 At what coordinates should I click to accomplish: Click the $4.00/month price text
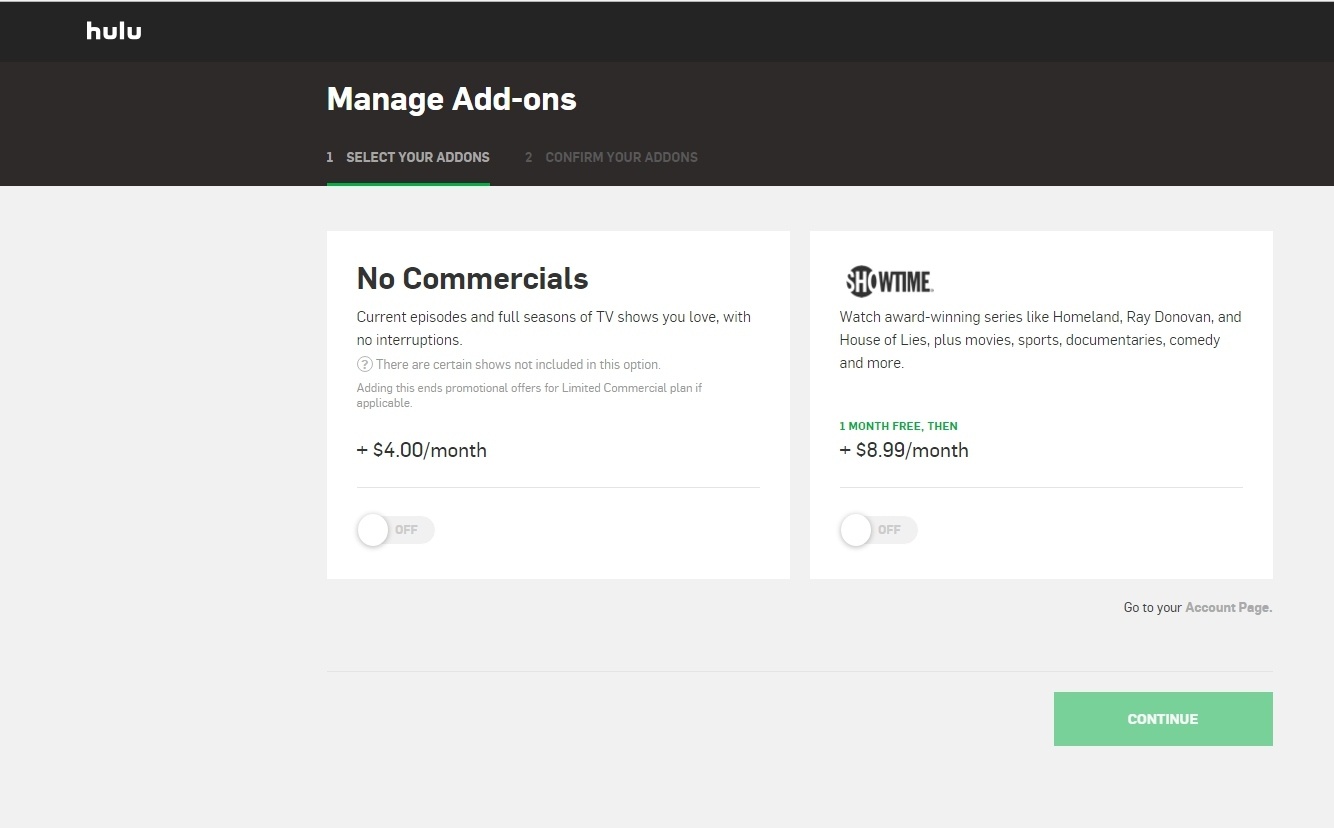pyautogui.click(x=422, y=450)
